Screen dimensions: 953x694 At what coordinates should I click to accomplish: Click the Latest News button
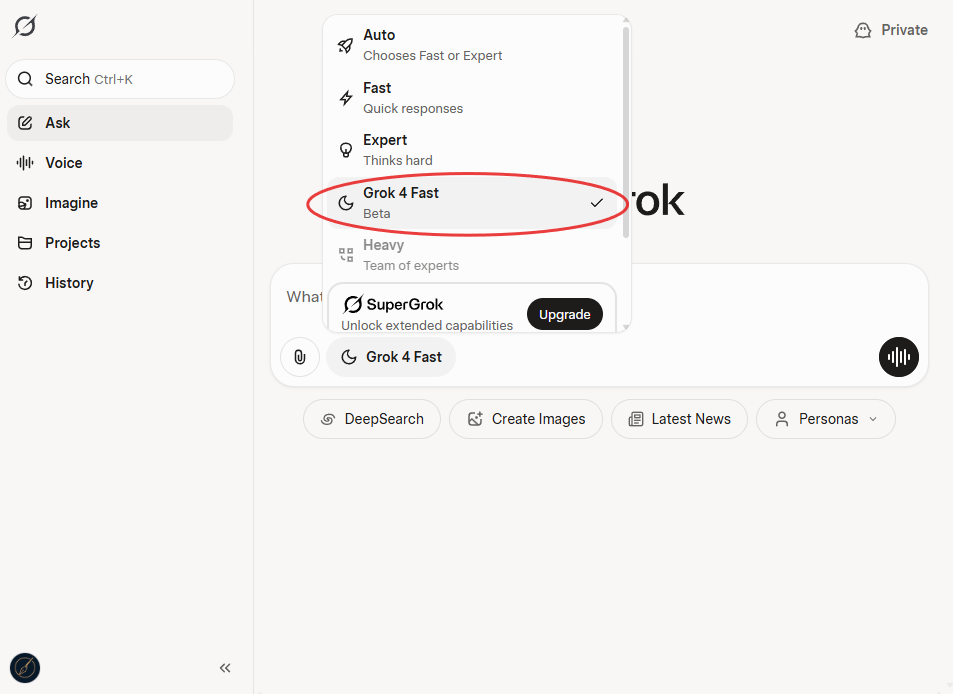[x=679, y=419]
